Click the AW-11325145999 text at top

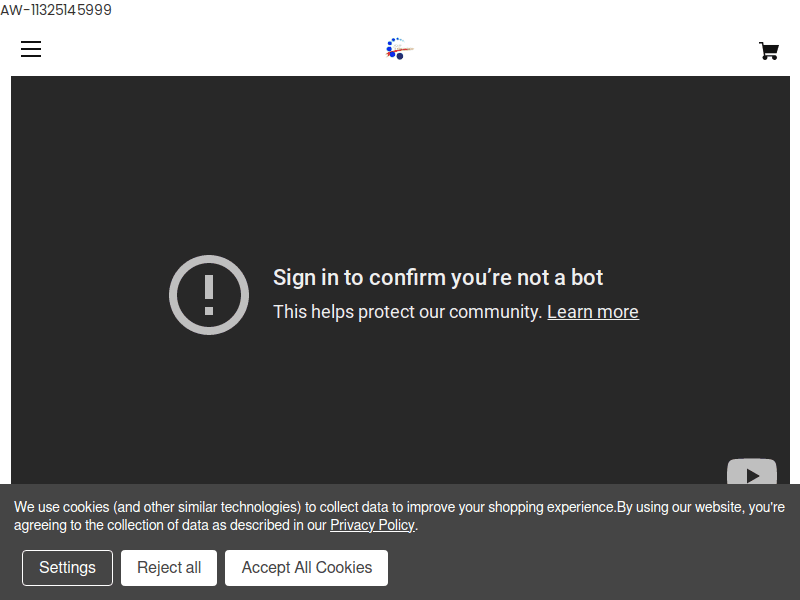tap(56, 10)
